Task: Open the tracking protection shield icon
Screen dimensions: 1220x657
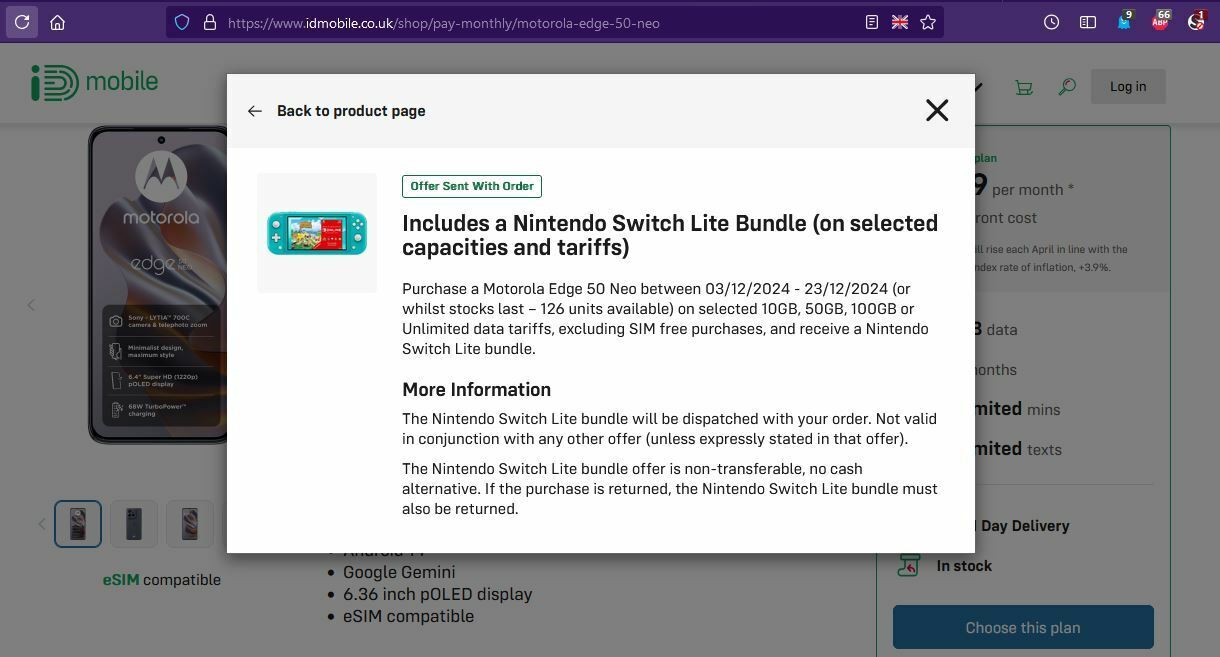Action: pyautogui.click(x=182, y=22)
